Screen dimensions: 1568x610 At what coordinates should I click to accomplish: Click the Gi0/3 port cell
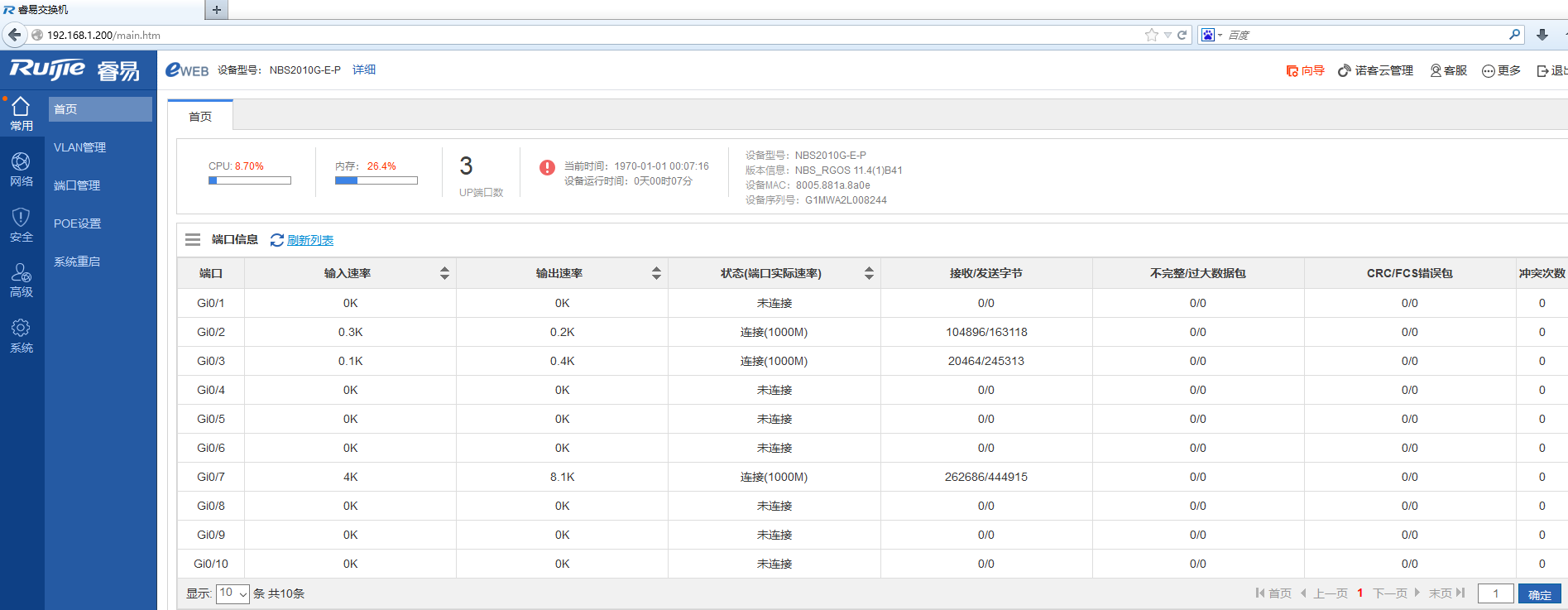pos(211,361)
